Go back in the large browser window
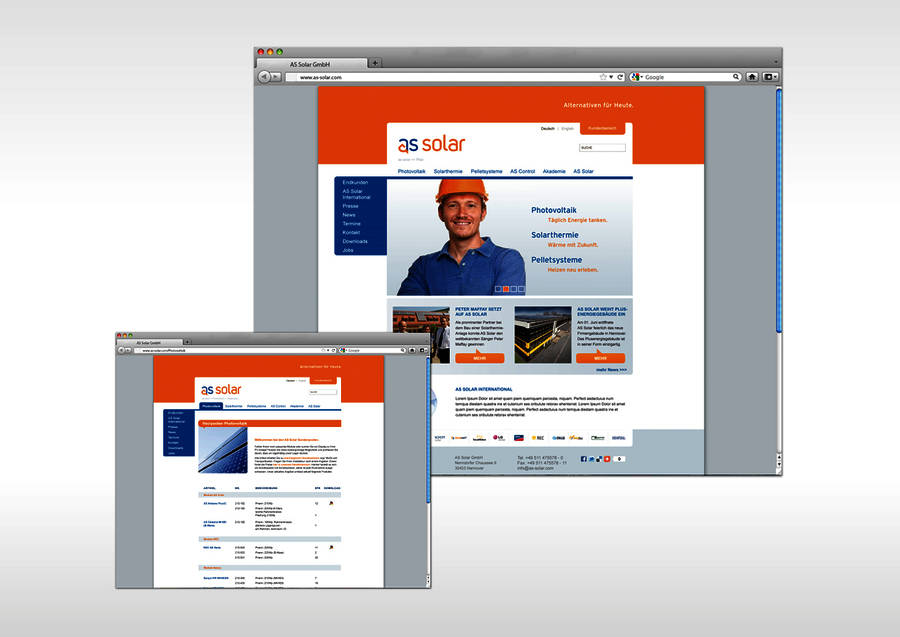 click(264, 76)
